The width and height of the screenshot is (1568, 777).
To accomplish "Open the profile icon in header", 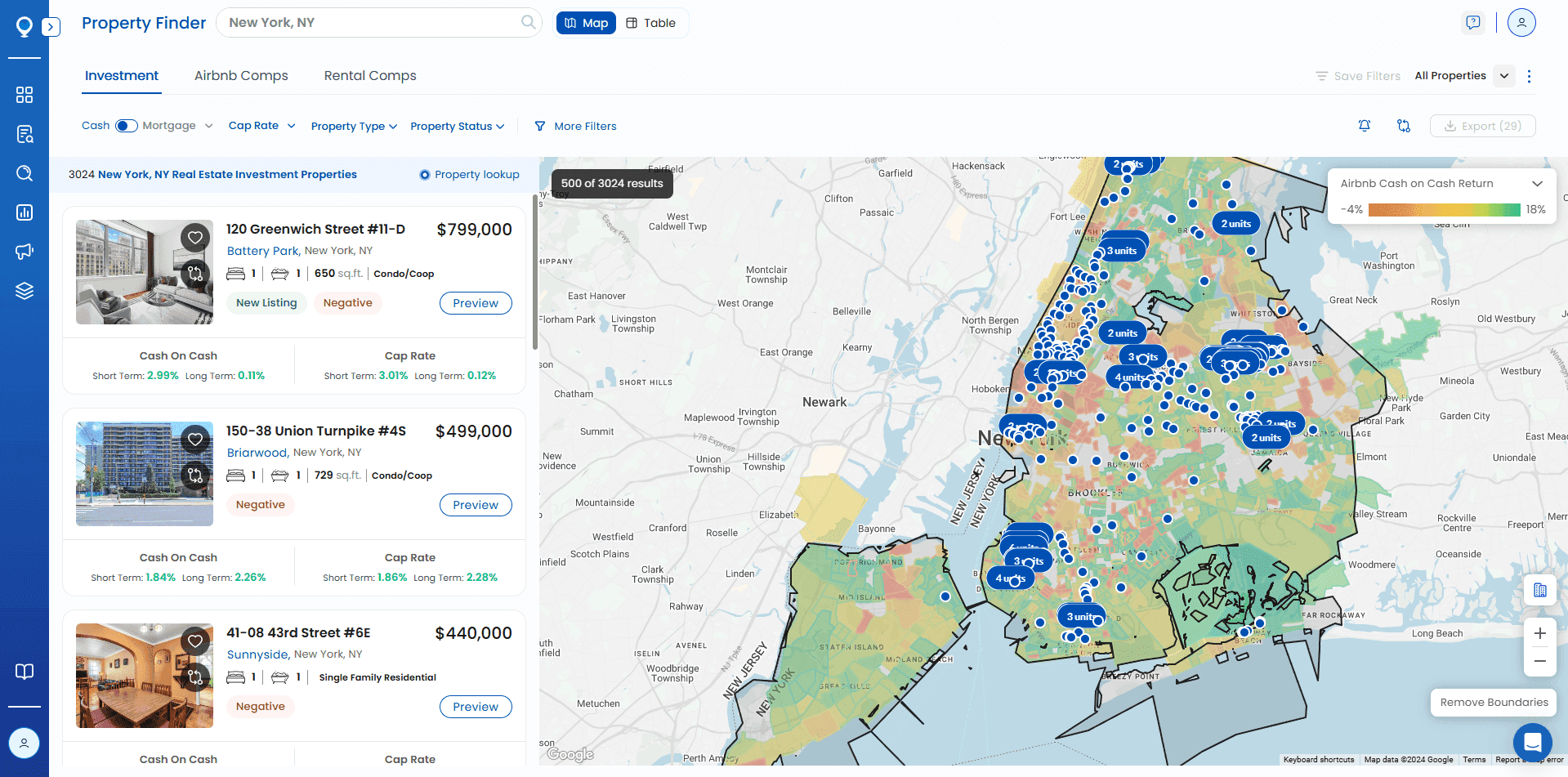I will [1521, 23].
